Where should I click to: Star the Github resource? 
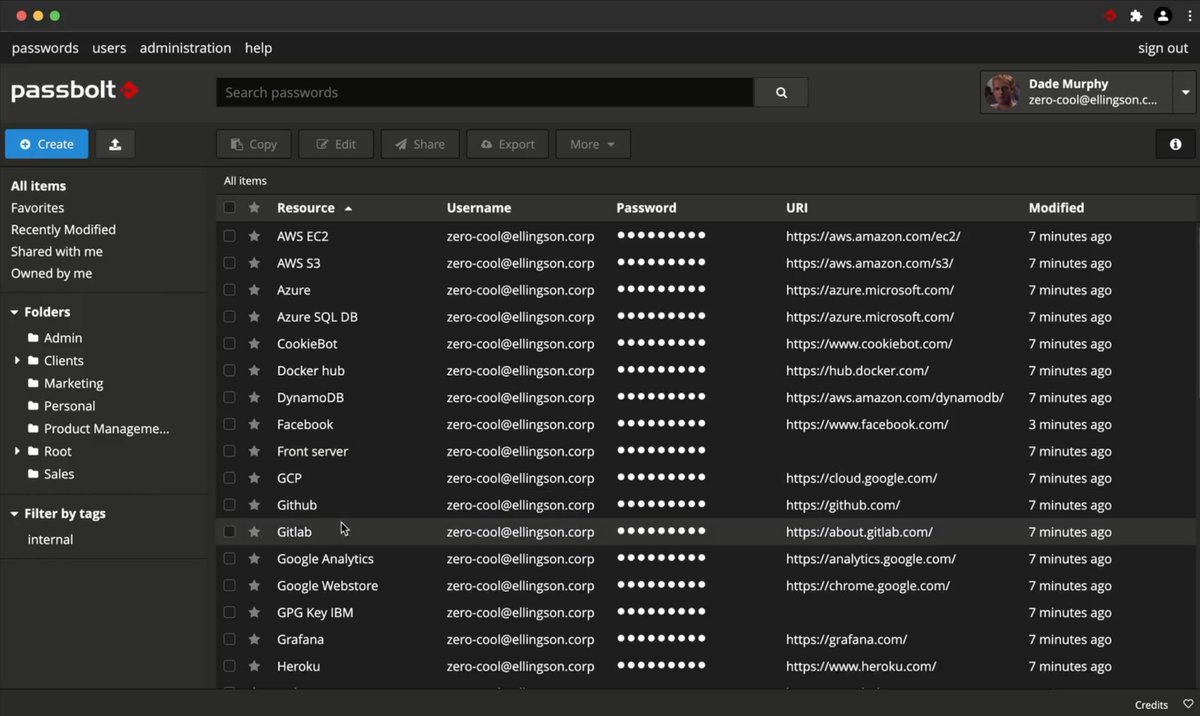pyautogui.click(x=254, y=506)
